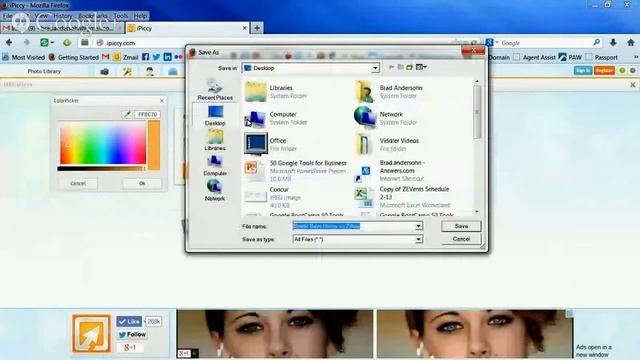The height and width of the screenshot is (360, 640).
Task: Open the History menu
Action: tap(63, 16)
